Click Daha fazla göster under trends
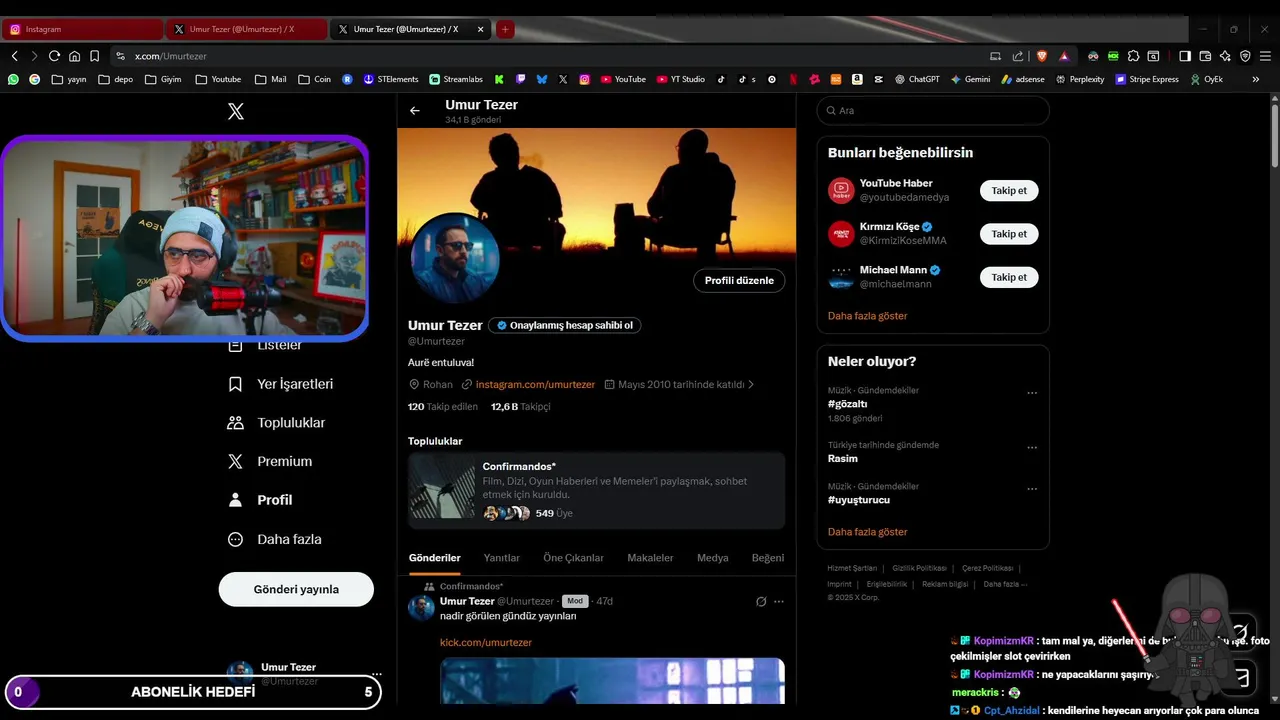 coord(868,532)
